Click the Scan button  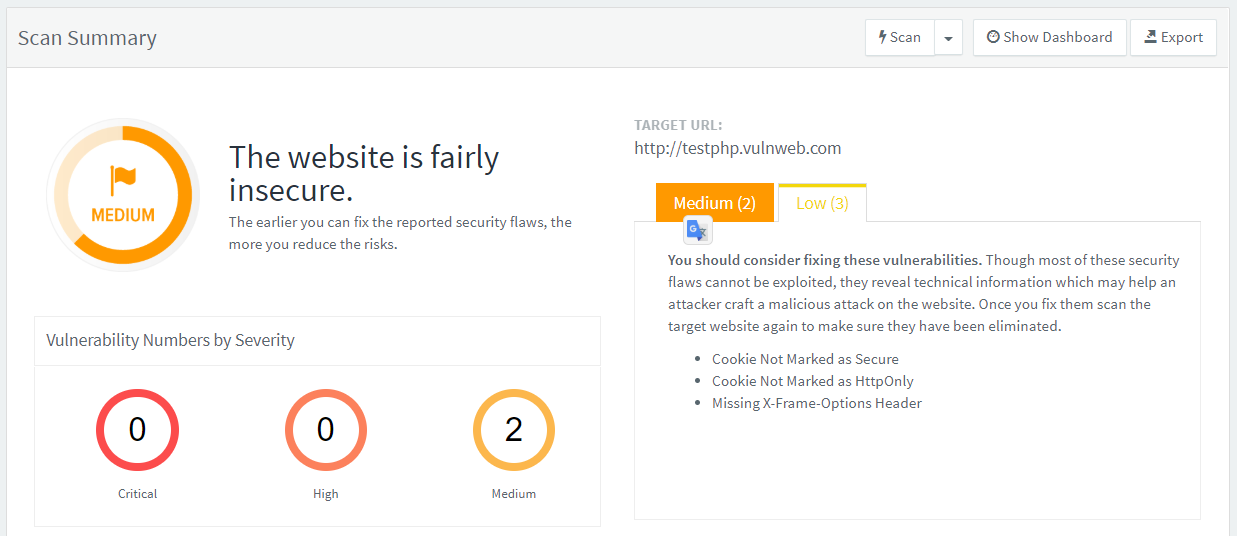pos(900,38)
